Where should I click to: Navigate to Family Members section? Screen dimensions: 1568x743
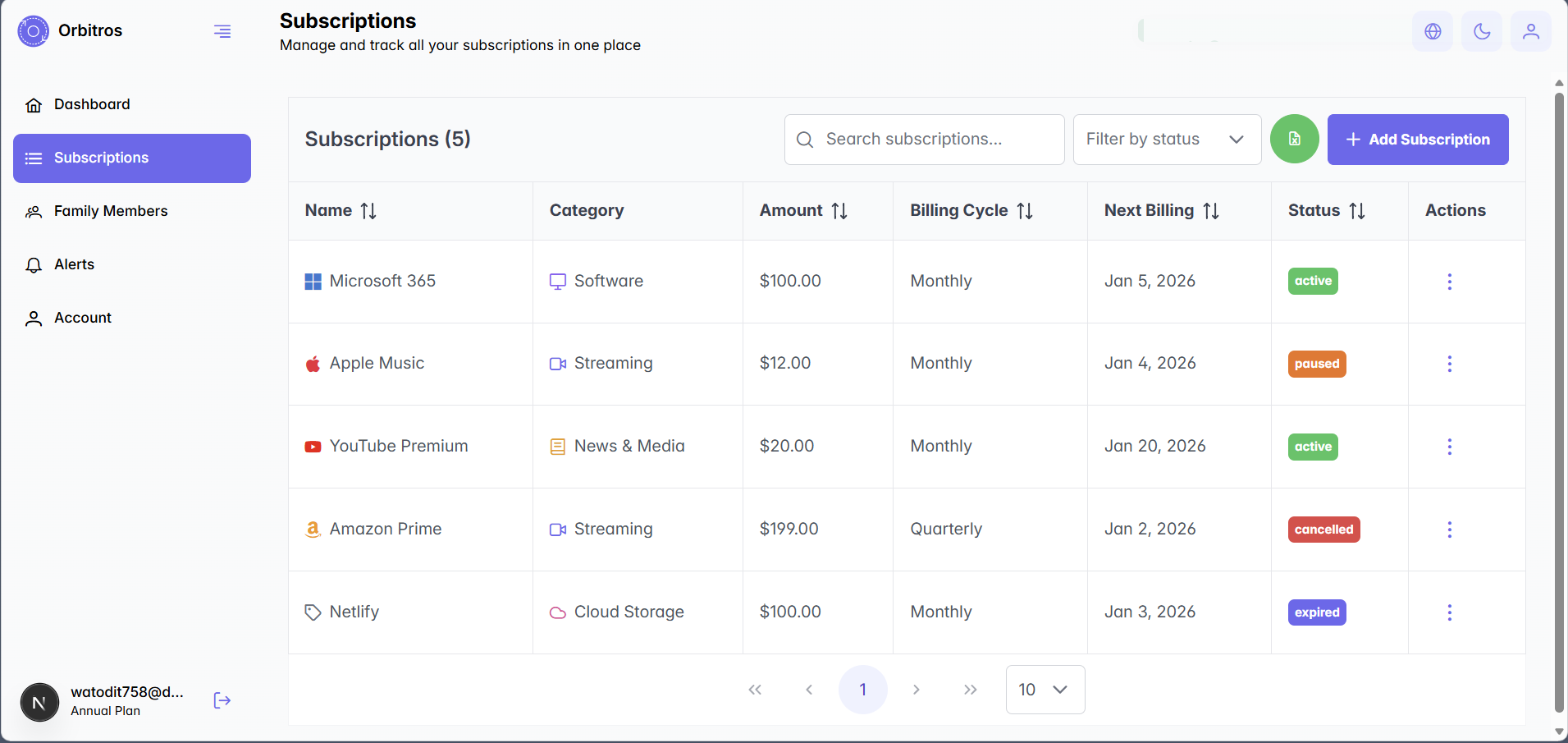(109, 211)
